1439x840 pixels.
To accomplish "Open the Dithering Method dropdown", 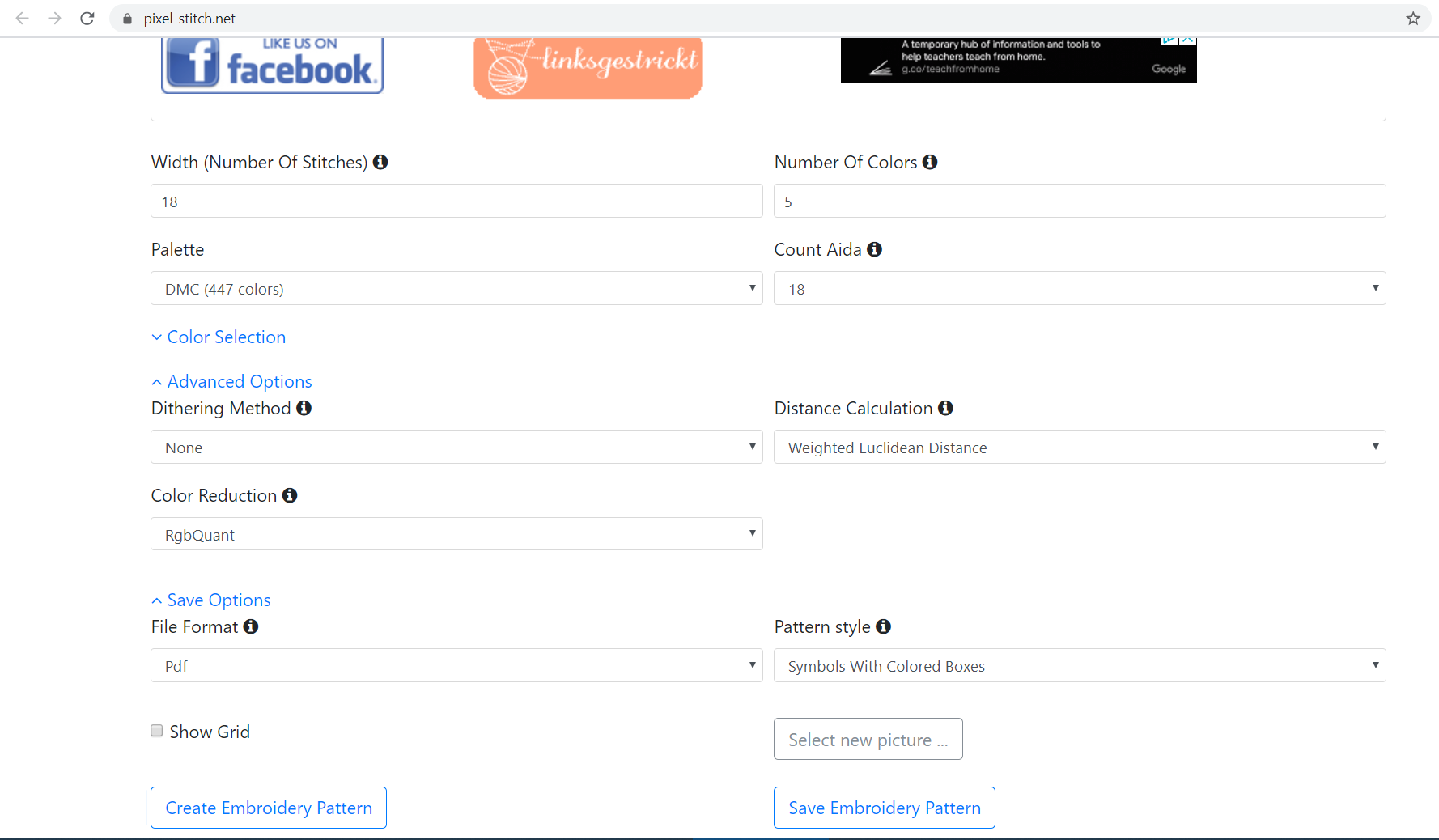I will point(456,447).
